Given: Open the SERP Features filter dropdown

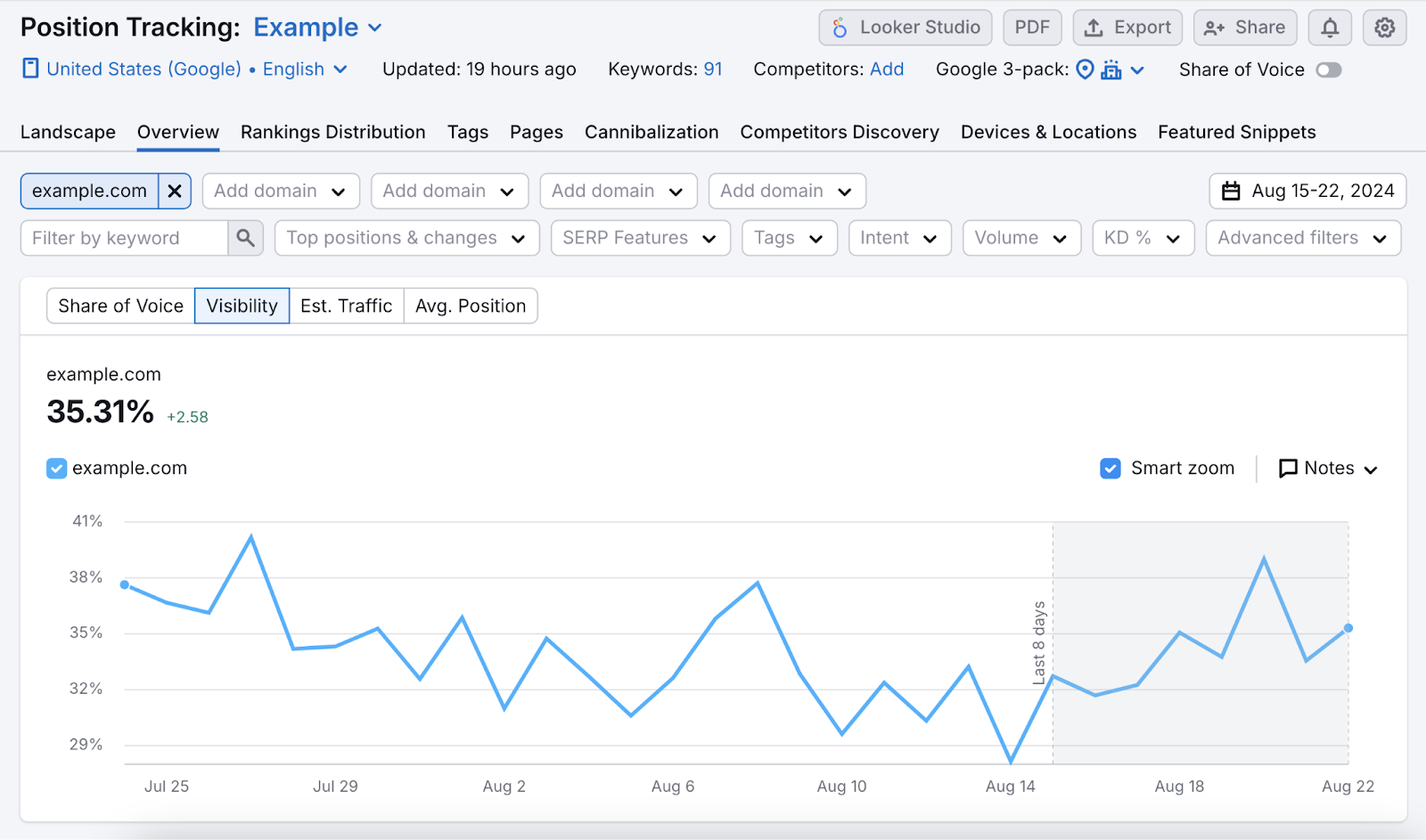Looking at the screenshot, I should [x=639, y=238].
